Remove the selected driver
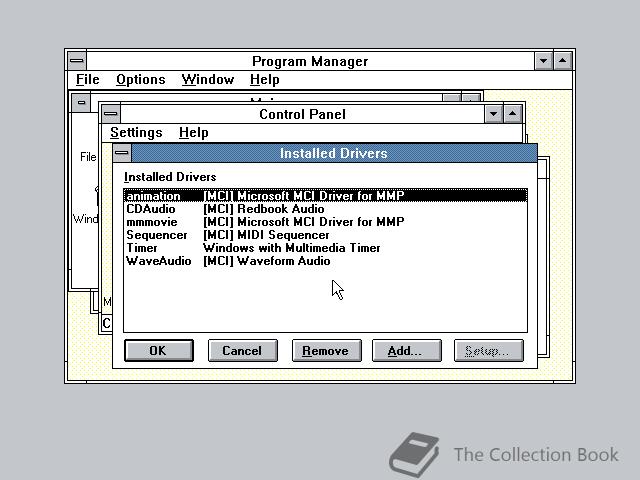Image resolution: width=640 pixels, height=480 pixels. point(327,351)
